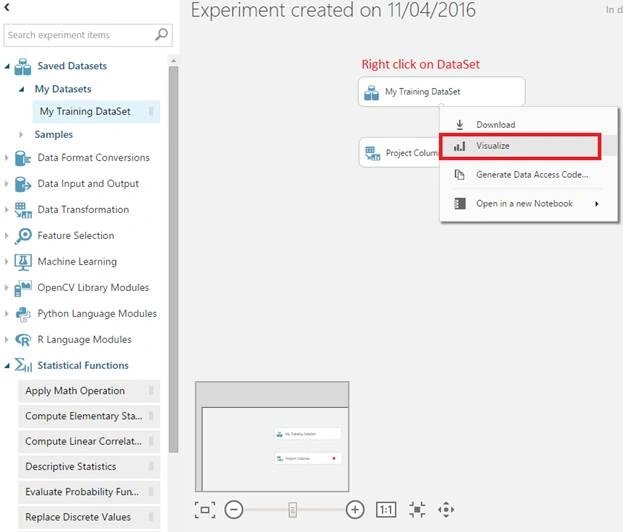
Task: Click the Generate Data Access Code icon
Action: [x=460, y=175]
